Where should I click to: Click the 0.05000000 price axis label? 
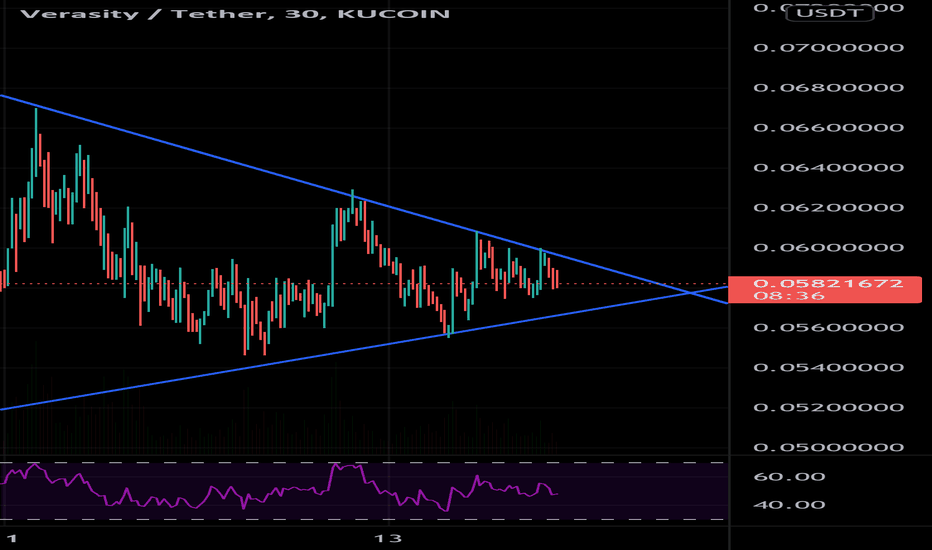coord(829,447)
